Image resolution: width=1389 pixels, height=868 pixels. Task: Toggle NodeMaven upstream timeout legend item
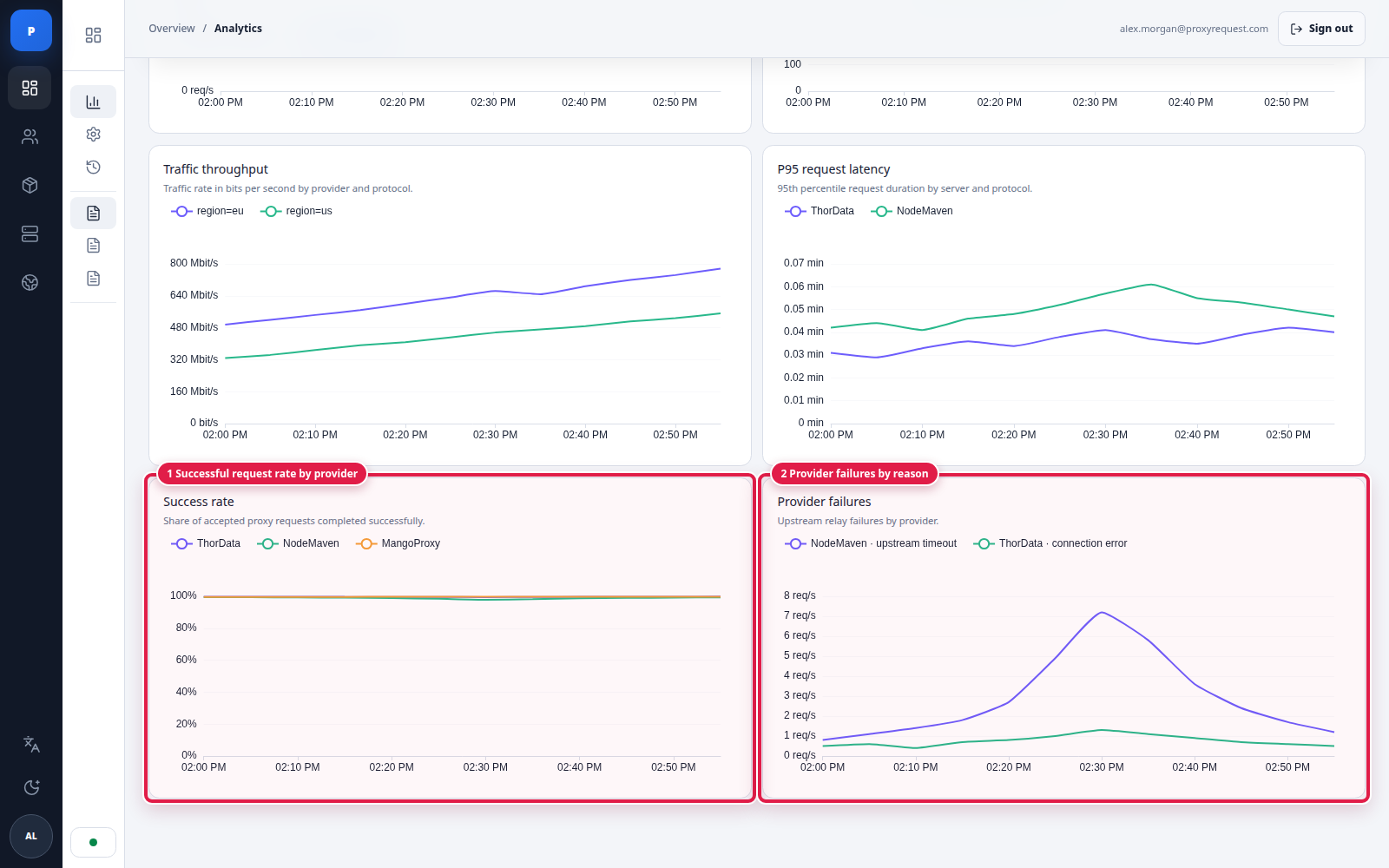point(871,543)
